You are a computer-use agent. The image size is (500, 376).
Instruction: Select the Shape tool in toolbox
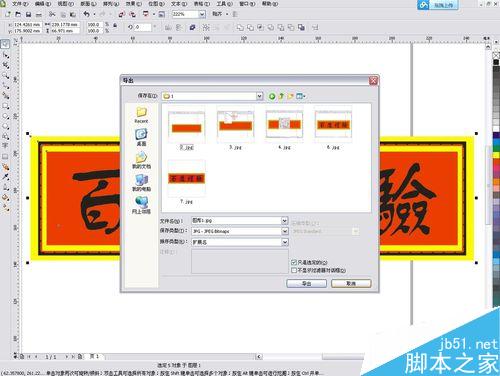5,55
